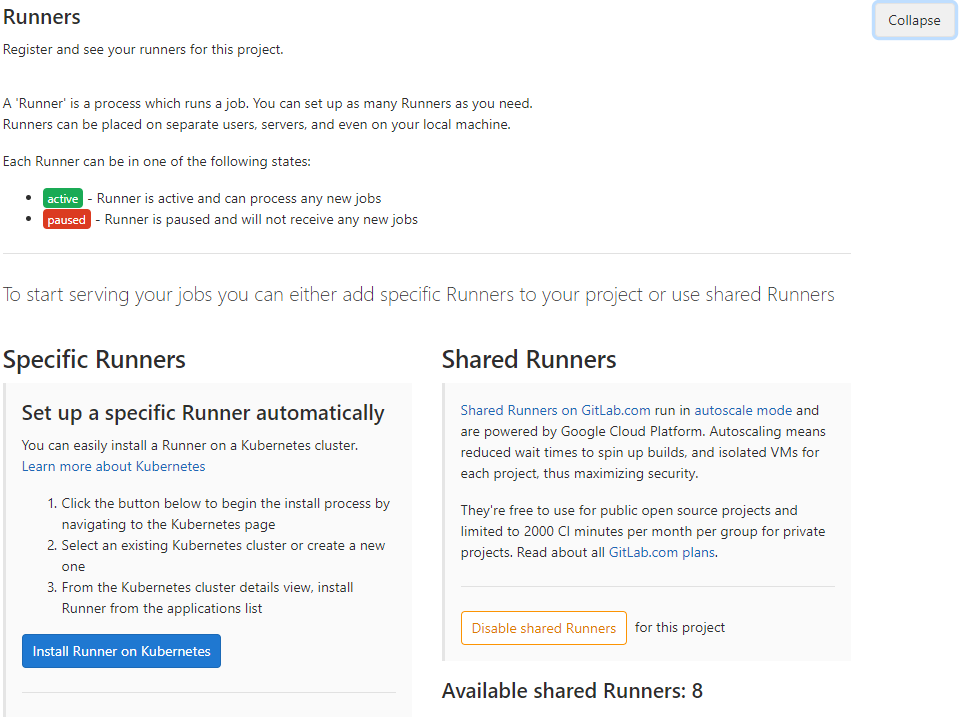The width and height of the screenshot is (972, 717).
Task: Click 'Register and see your runners' description
Action: pyautogui.click(x=143, y=50)
